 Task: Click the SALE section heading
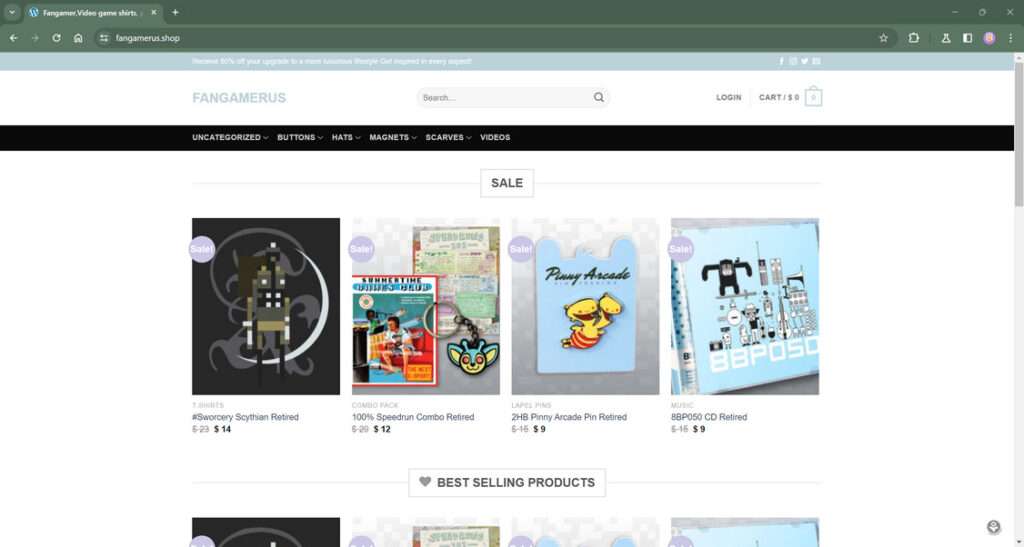click(507, 183)
